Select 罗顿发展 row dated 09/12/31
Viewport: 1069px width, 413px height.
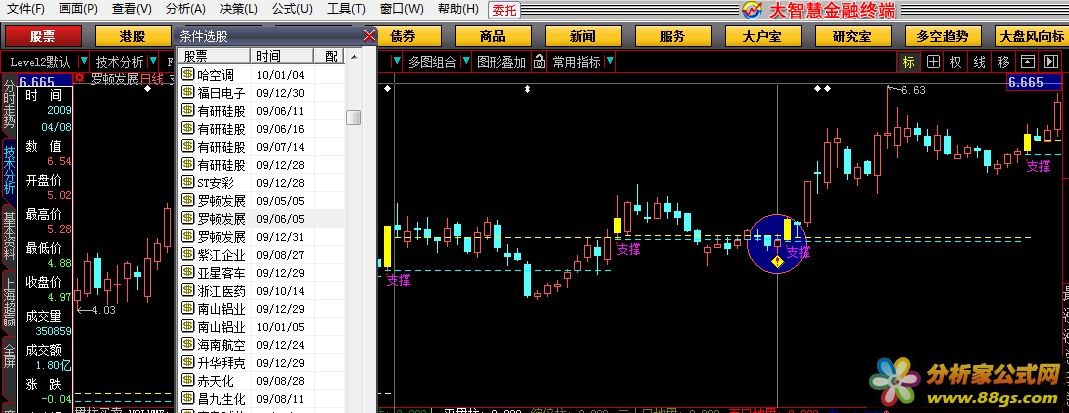(x=262, y=236)
